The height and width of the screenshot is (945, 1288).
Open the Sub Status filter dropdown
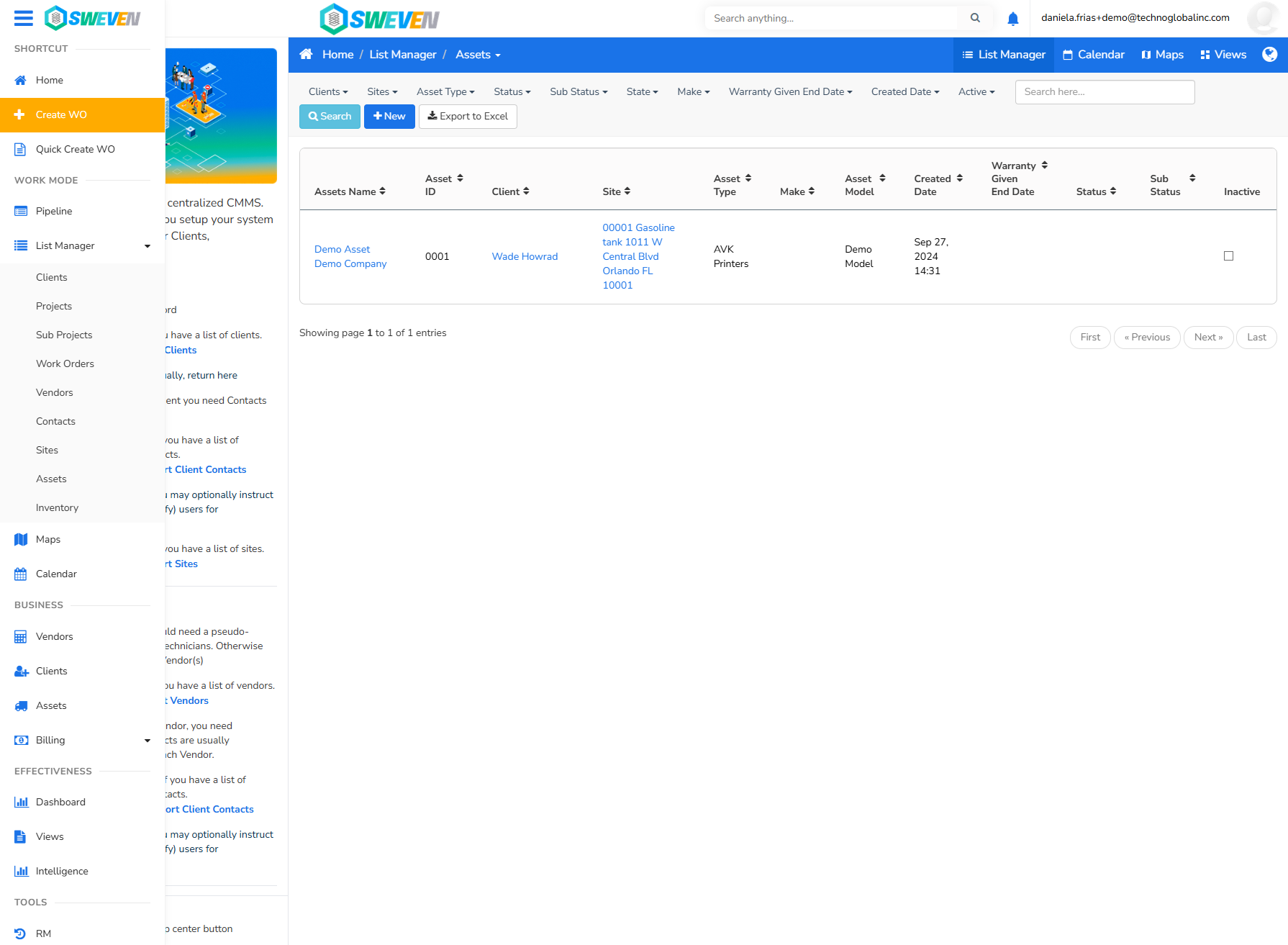579,92
